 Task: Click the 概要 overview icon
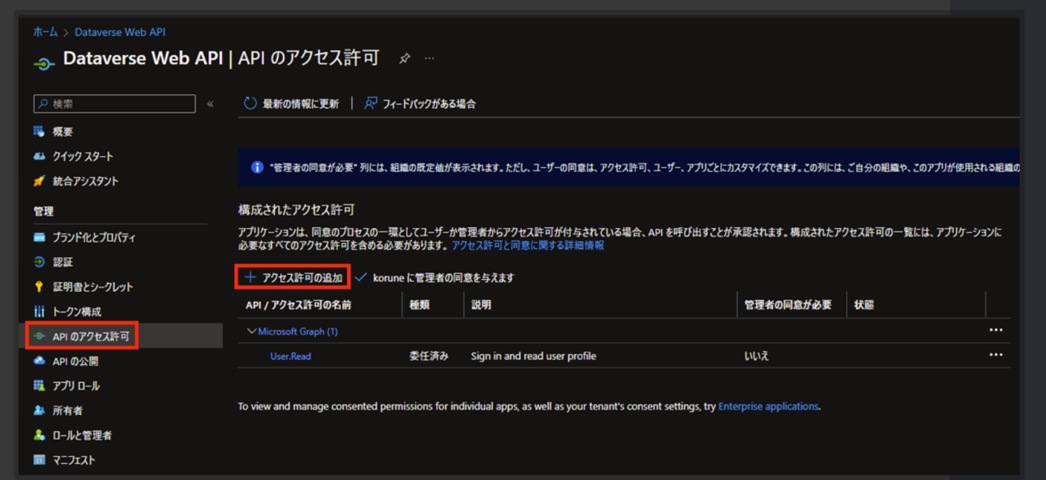(39, 132)
